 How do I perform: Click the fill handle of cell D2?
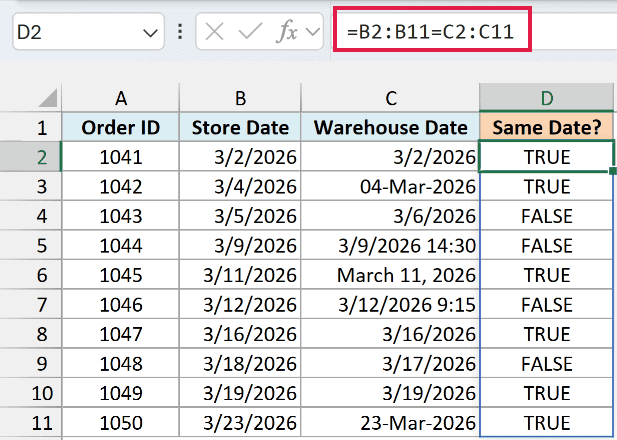tap(612, 171)
